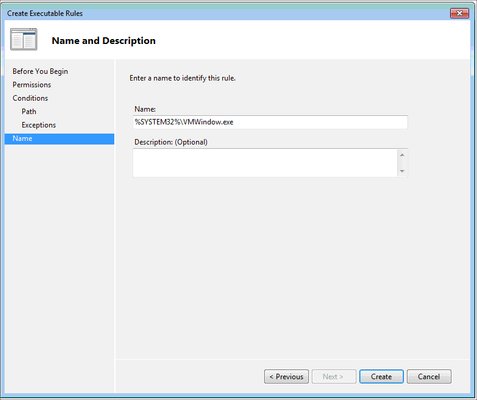Cancel the rule creation wizard
This screenshot has width=477, height=400.
point(429,377)
